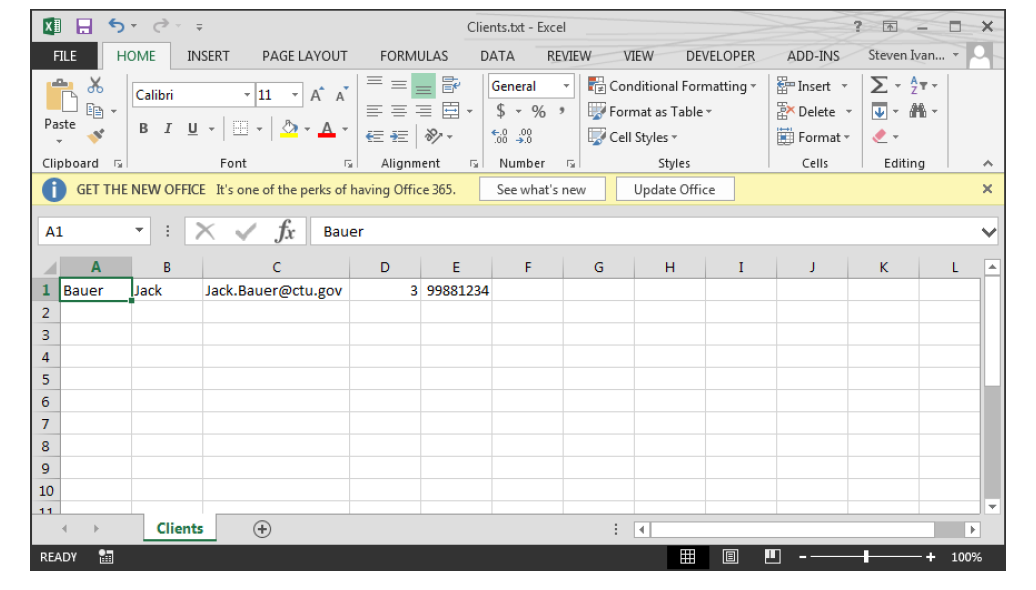Switch to INSERT tab
This screenshot has width=1036, height=590.
208,56
